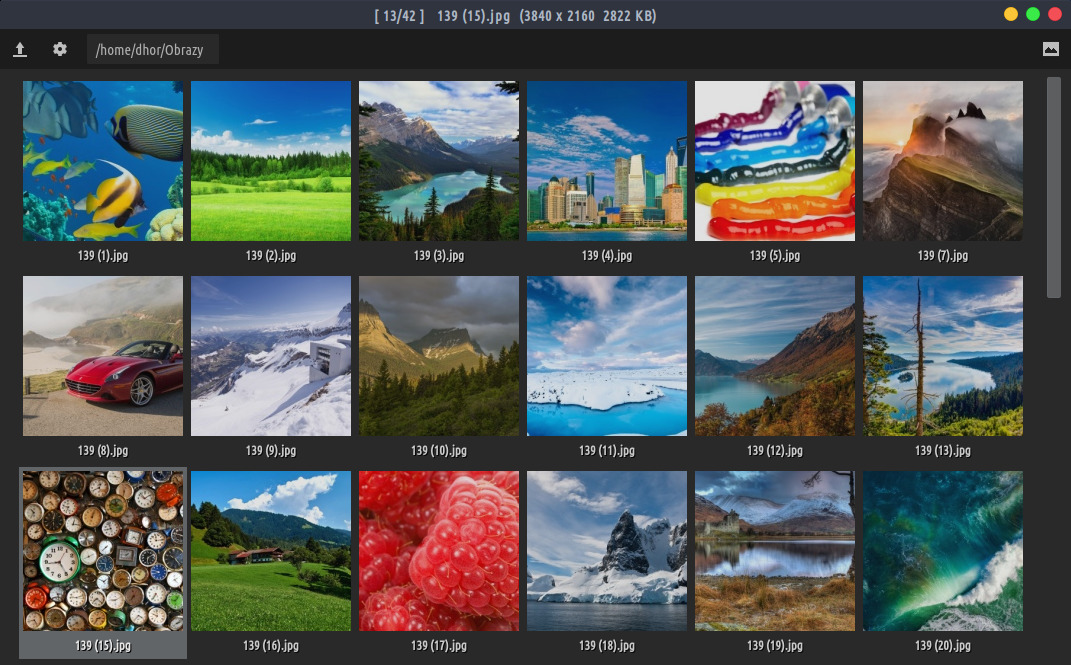Screen dimensions: 1071x665
Task: Click the filename label 139 (10).jpg
Action: point(439,451)
